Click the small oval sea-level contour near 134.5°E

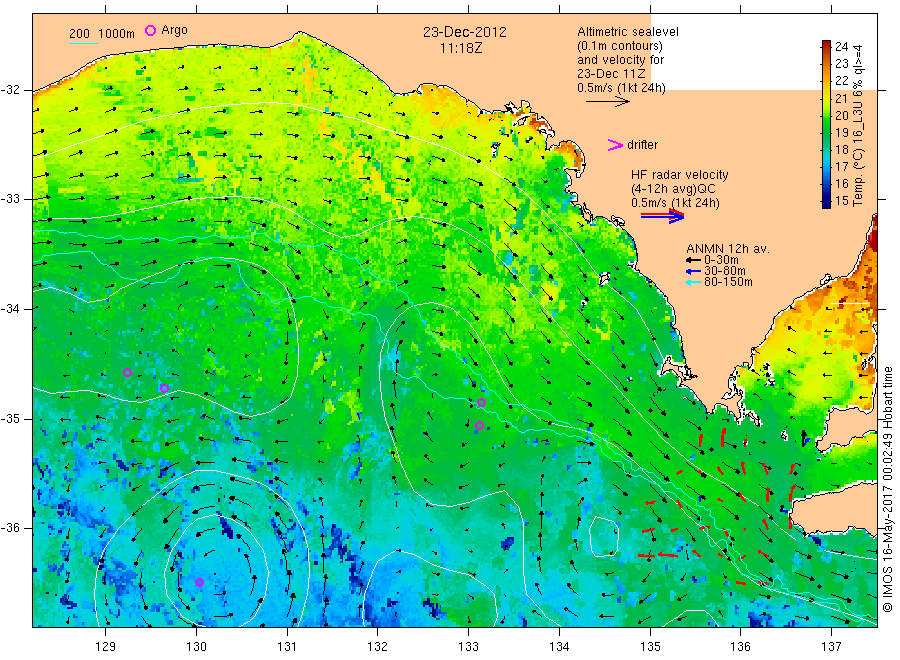[604, 536]
